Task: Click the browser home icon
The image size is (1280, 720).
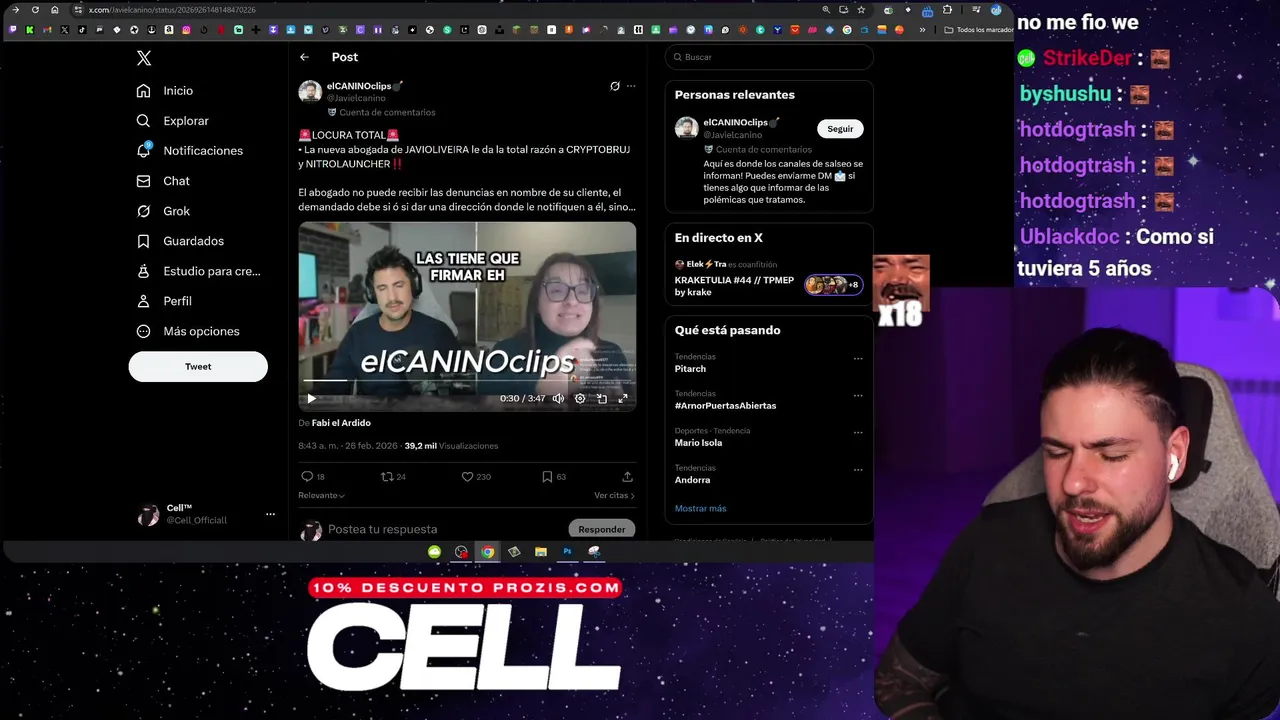Action: [55, 10]
